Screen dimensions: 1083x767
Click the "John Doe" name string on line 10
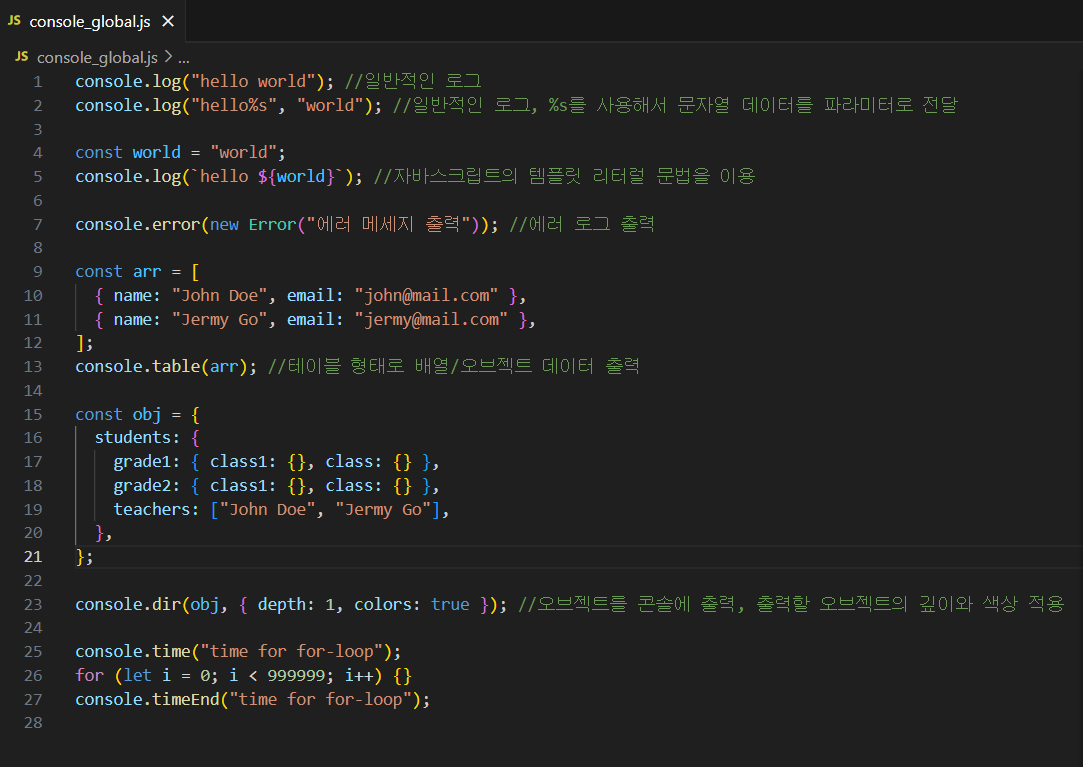click(220, 296)
